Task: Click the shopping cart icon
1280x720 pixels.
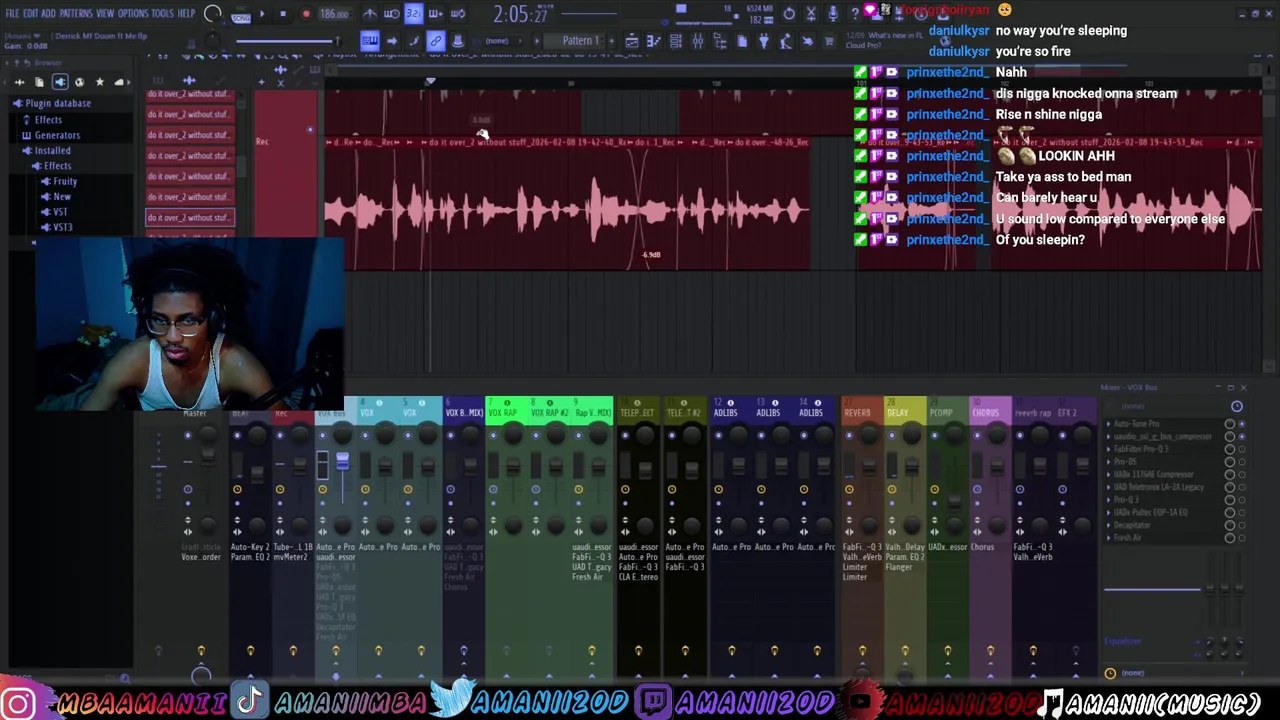Action: tap(829, 41)
